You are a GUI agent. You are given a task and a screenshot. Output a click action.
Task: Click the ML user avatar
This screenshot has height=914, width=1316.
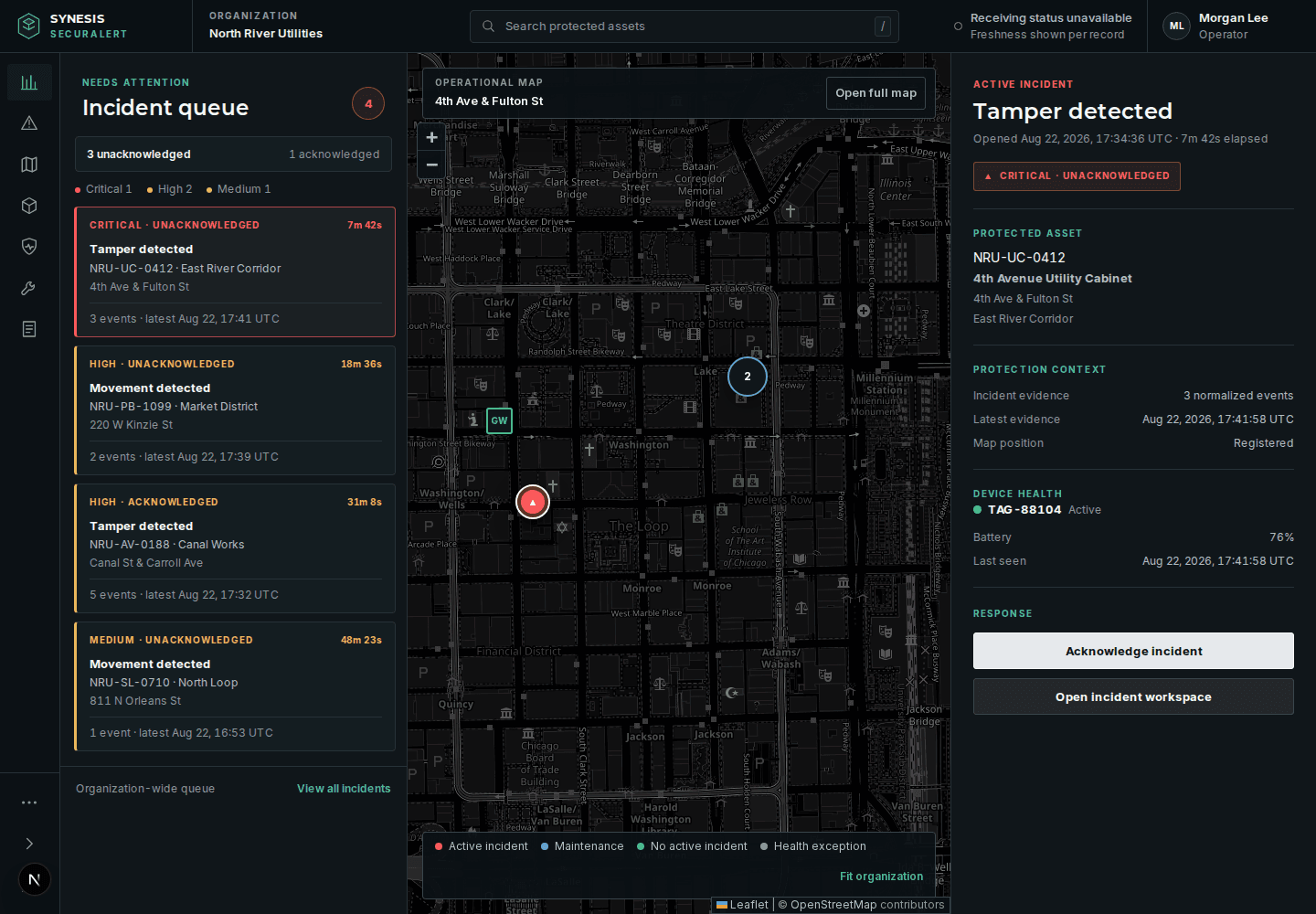point(1177,26)
